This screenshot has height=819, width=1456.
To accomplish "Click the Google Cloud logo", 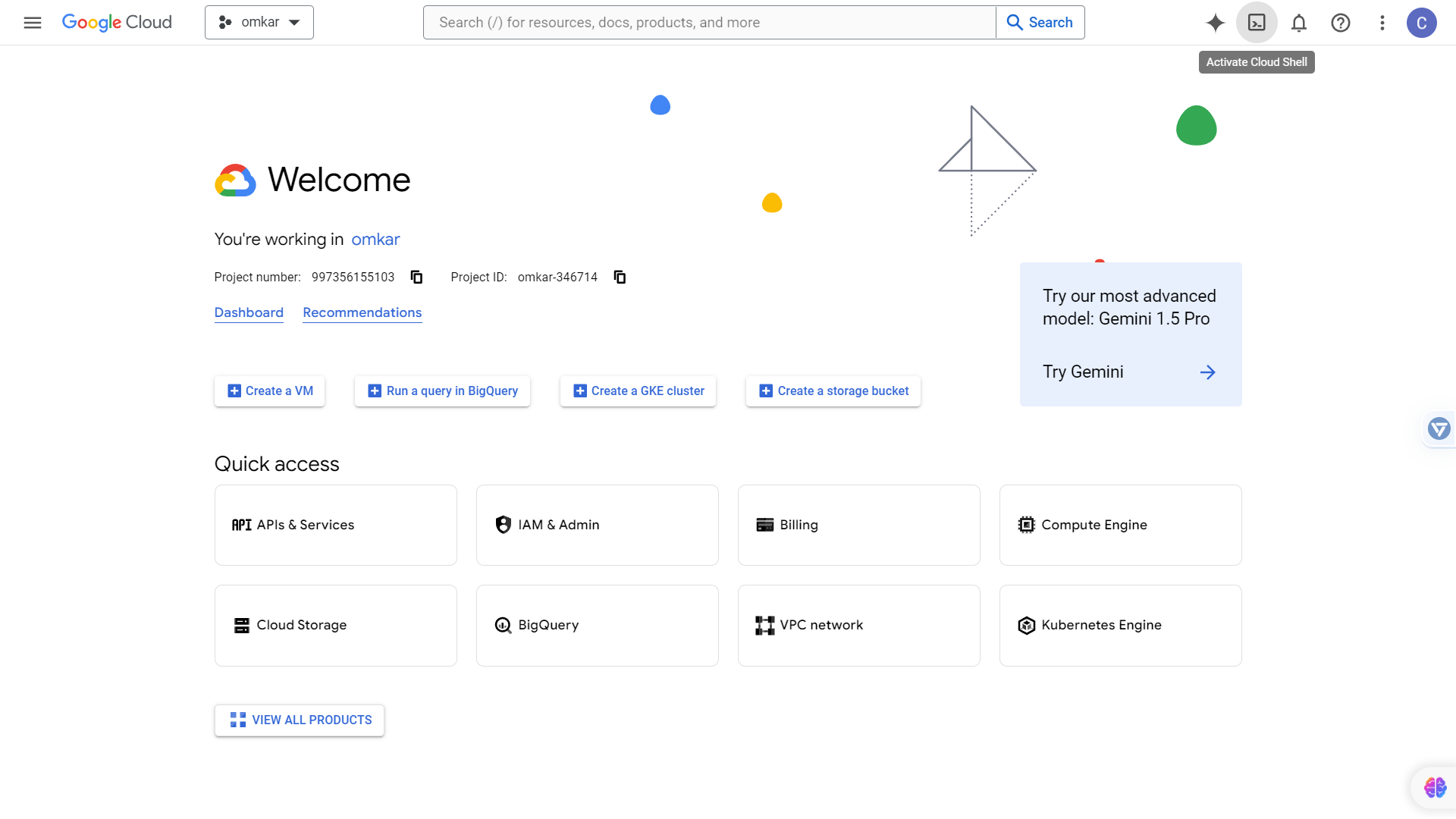I will point(117,22).
